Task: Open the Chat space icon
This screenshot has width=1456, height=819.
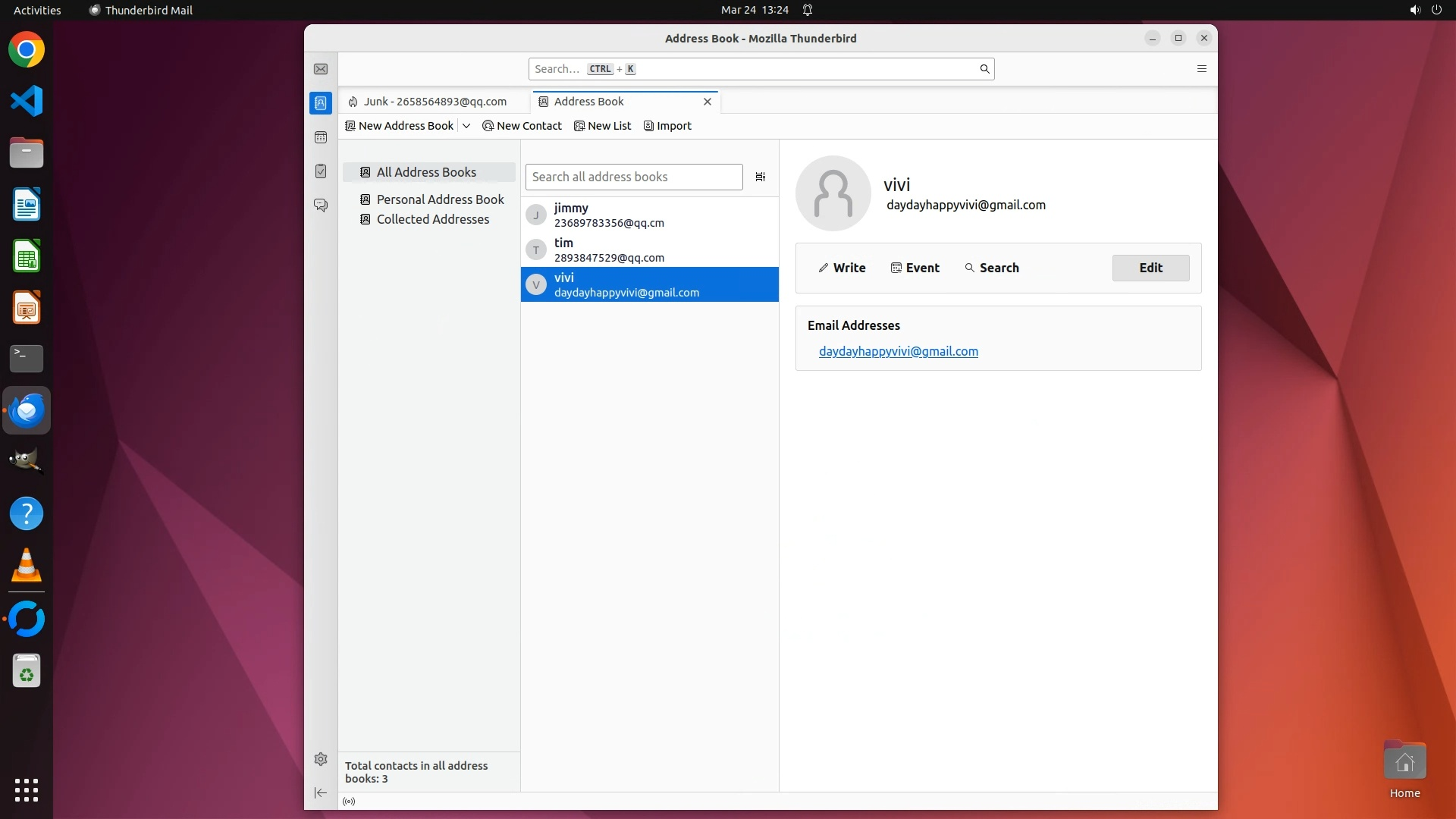Action: point(321,206)
